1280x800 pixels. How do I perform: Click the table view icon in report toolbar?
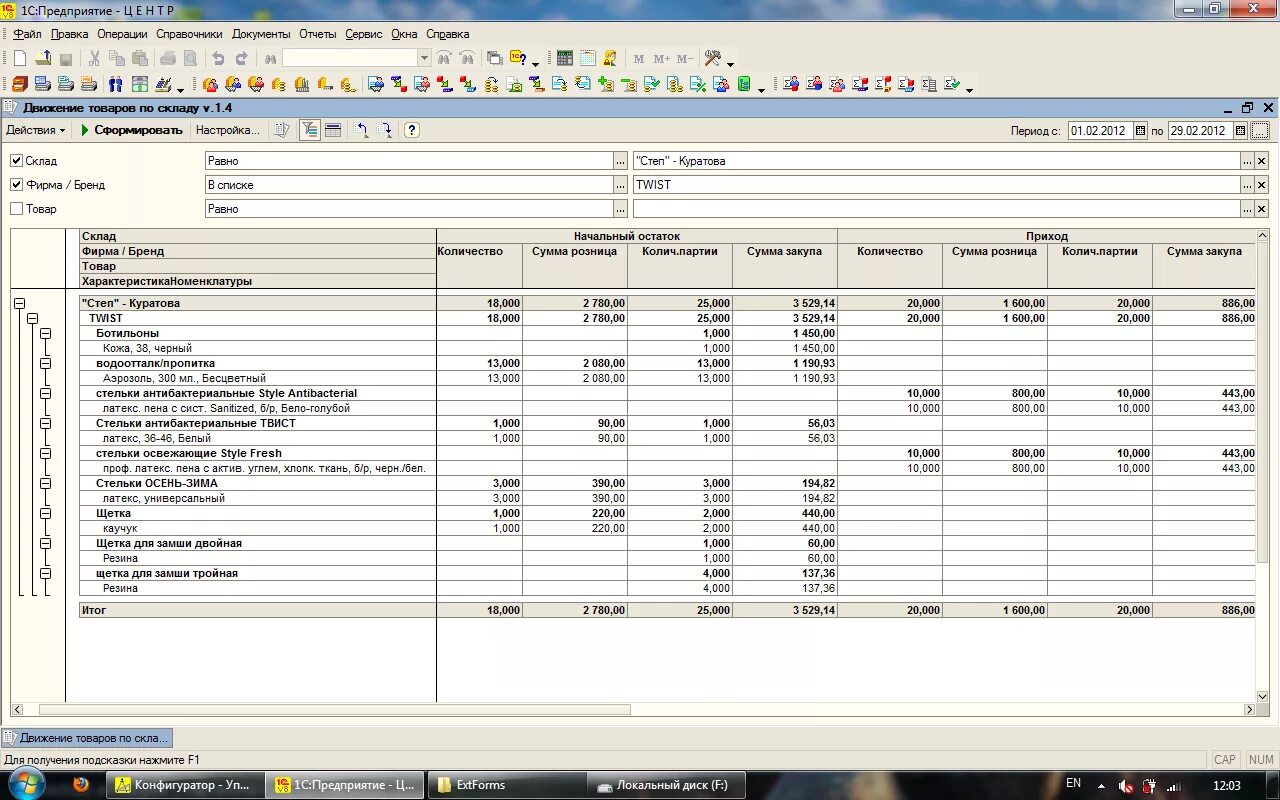tap(333, 130)
